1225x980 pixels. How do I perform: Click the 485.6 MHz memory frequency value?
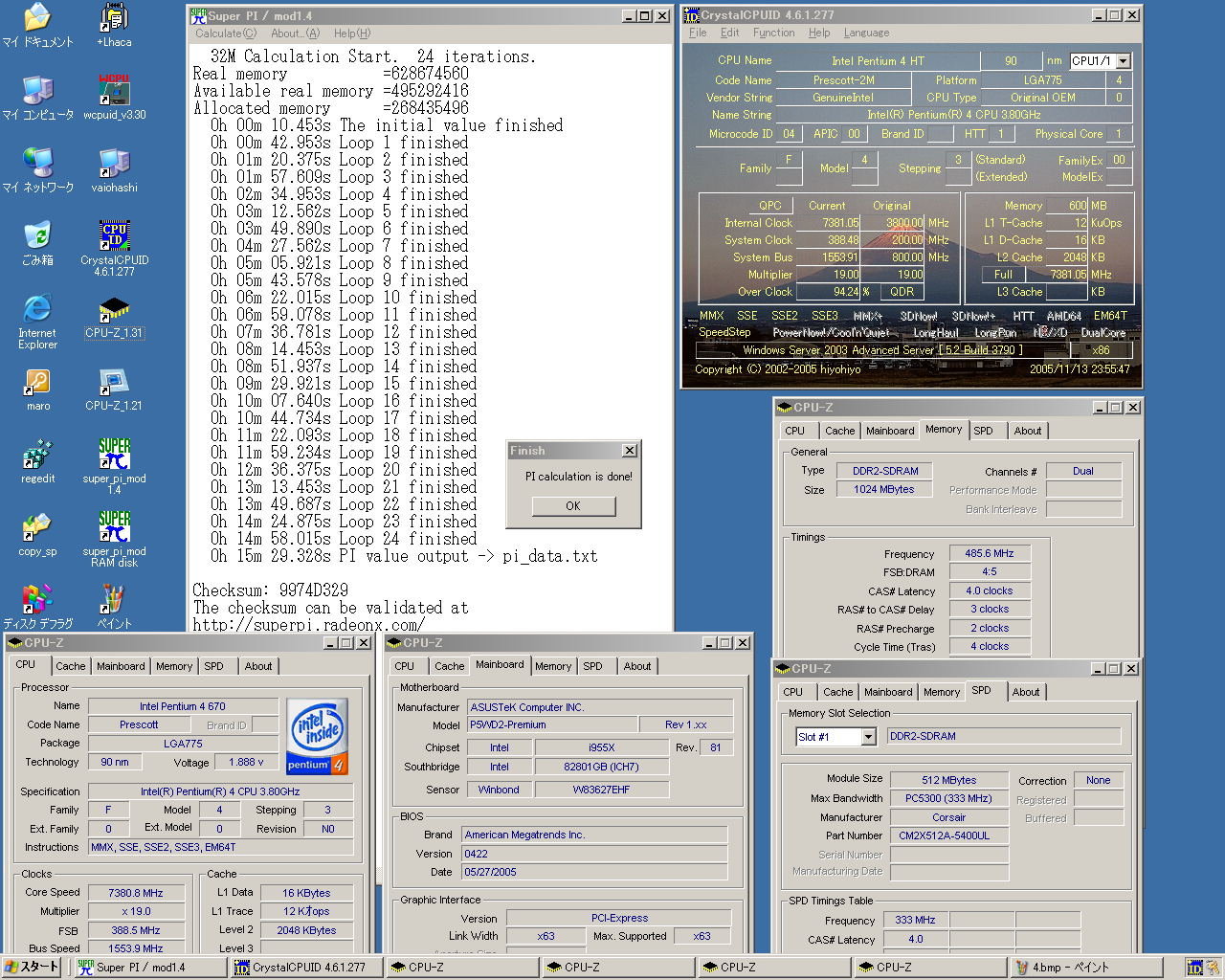point(990,553)
